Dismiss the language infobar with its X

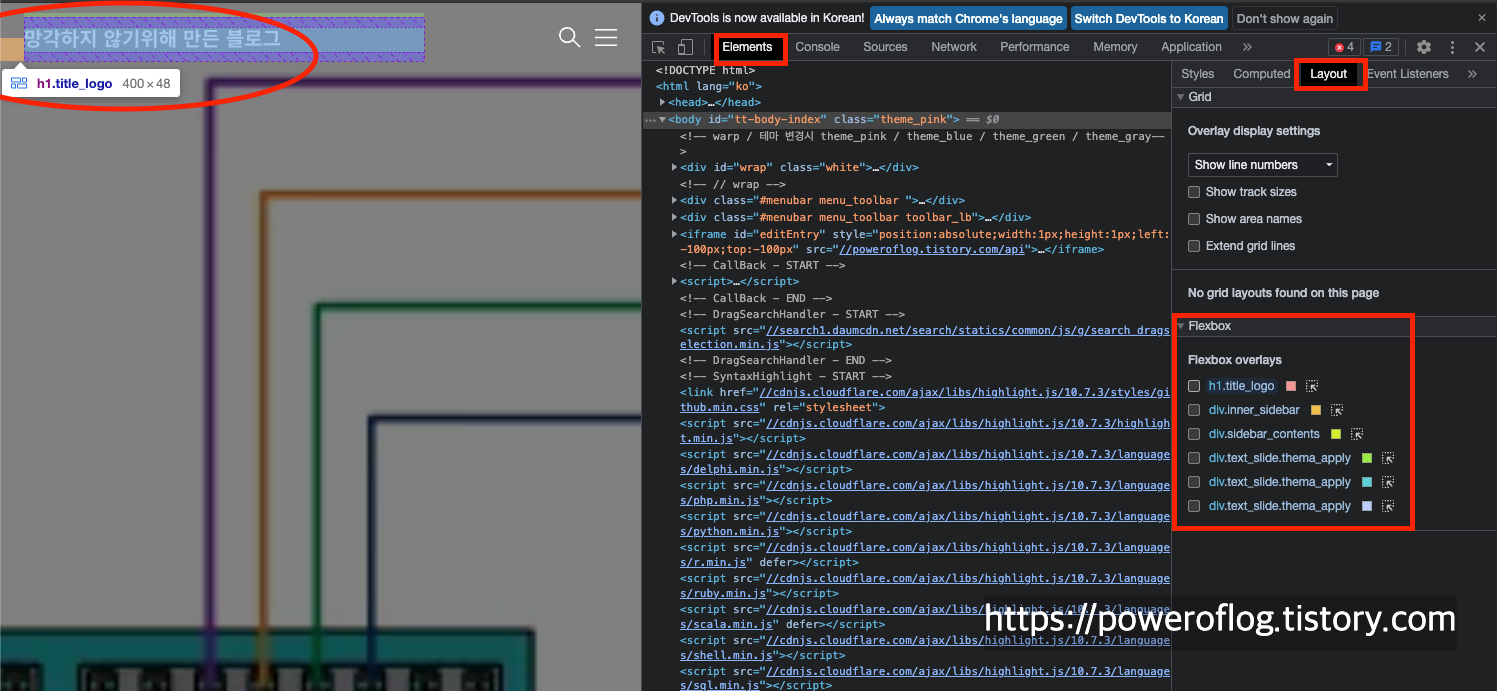point(1482,18)
